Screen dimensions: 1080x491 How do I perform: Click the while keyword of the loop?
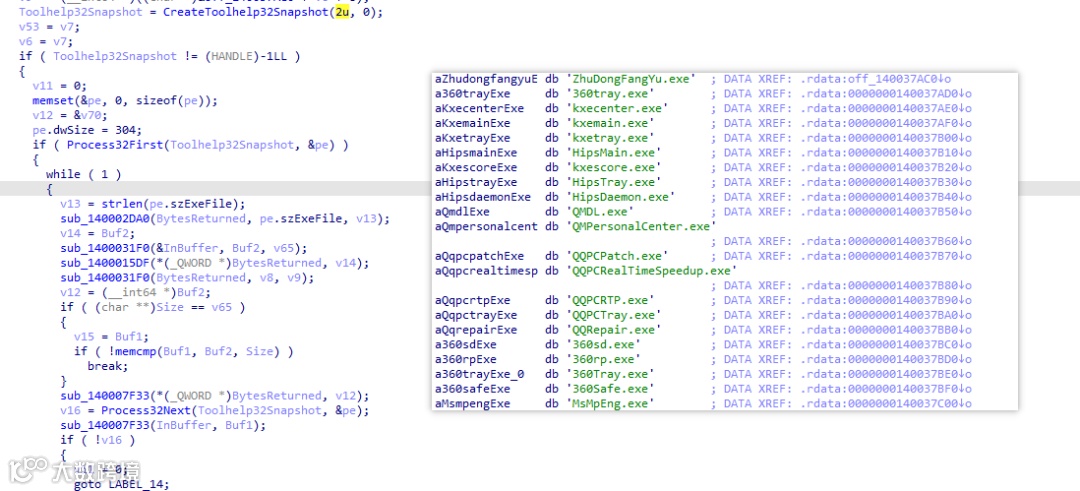pos(63,174)
